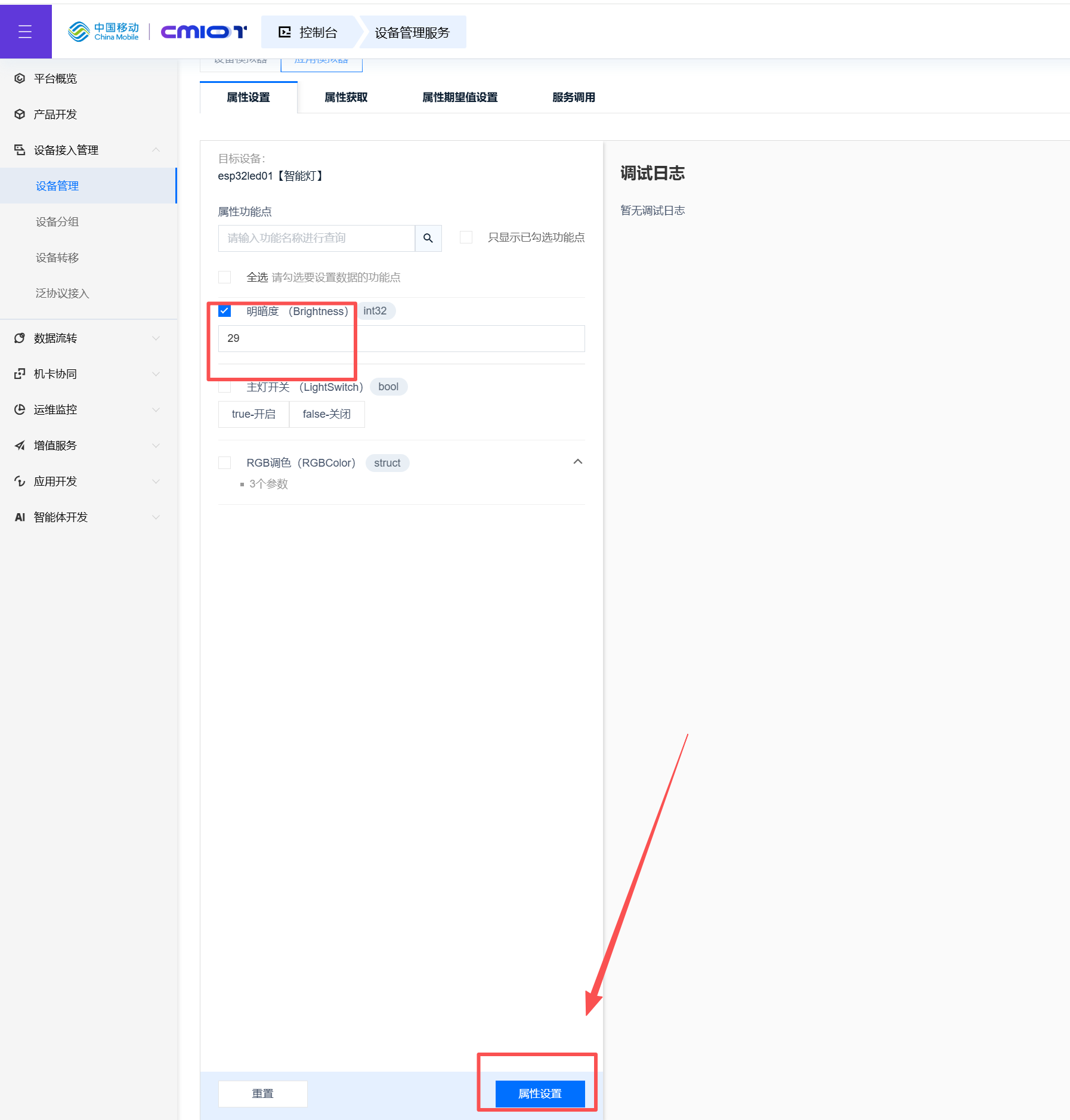Click the 机卡协同 sidebar icon
Screen dimensions: 1070x1120
(x=20, y=374)
